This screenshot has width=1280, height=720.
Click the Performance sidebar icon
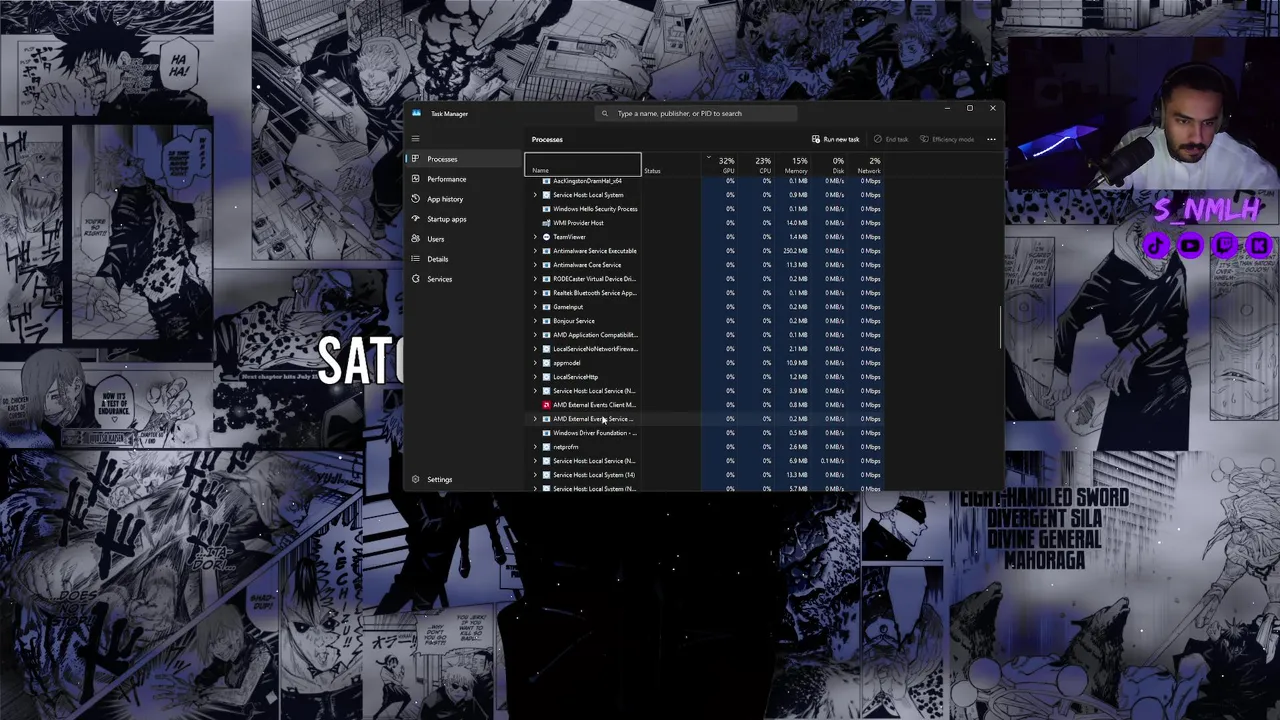pyautogui.click(x=415, y=179)
